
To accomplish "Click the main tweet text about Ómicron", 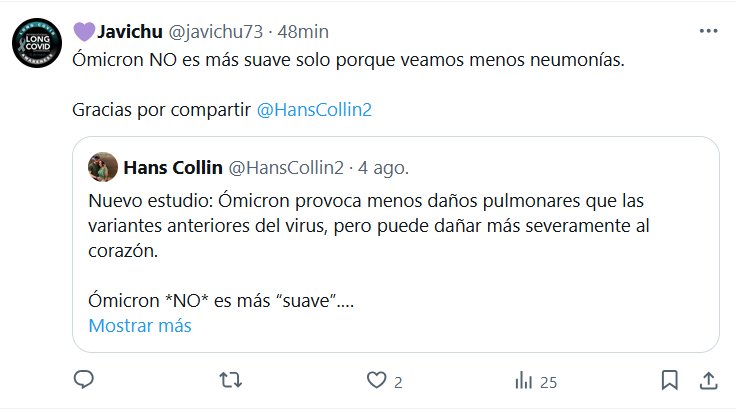I will coord(348,61).
